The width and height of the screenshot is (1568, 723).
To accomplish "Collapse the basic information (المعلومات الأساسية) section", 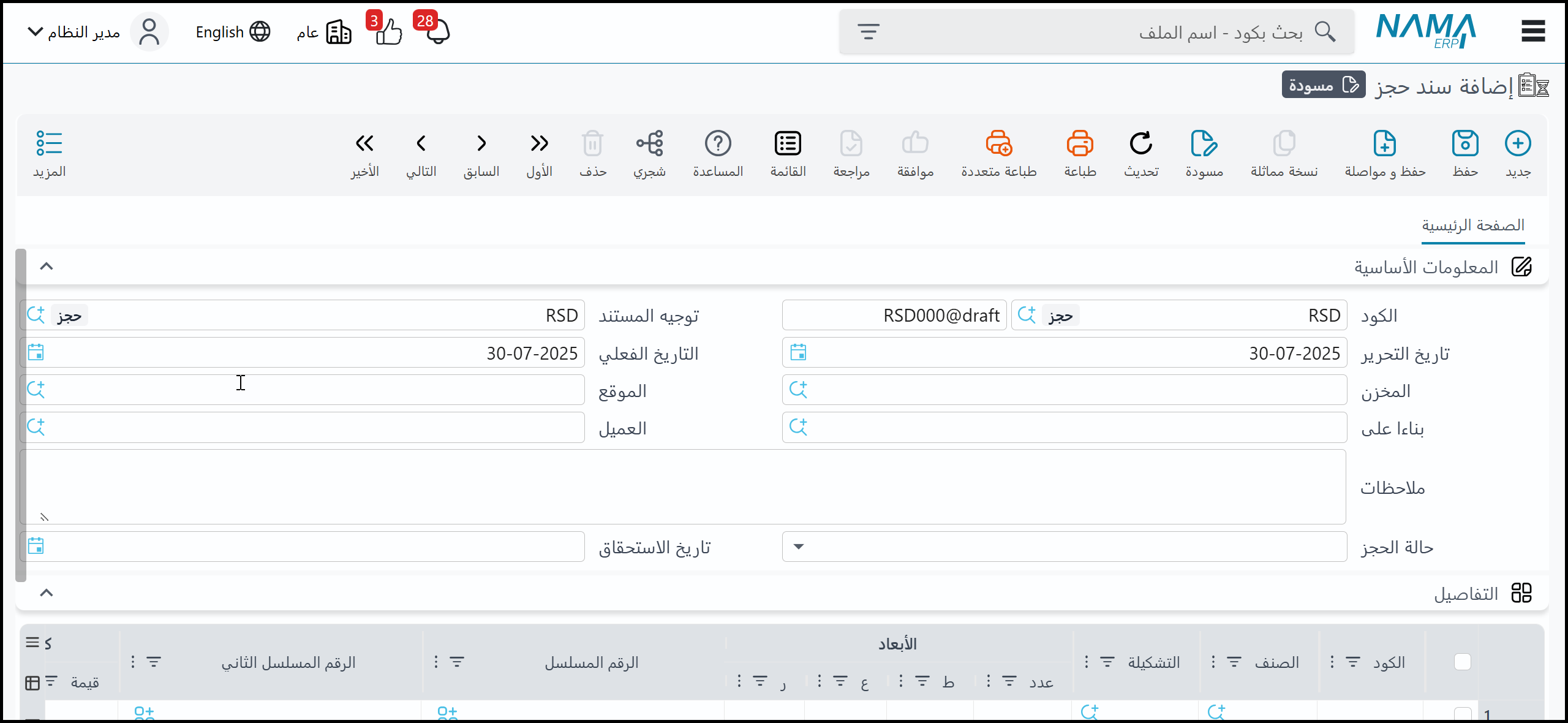I will click(47, 266).
